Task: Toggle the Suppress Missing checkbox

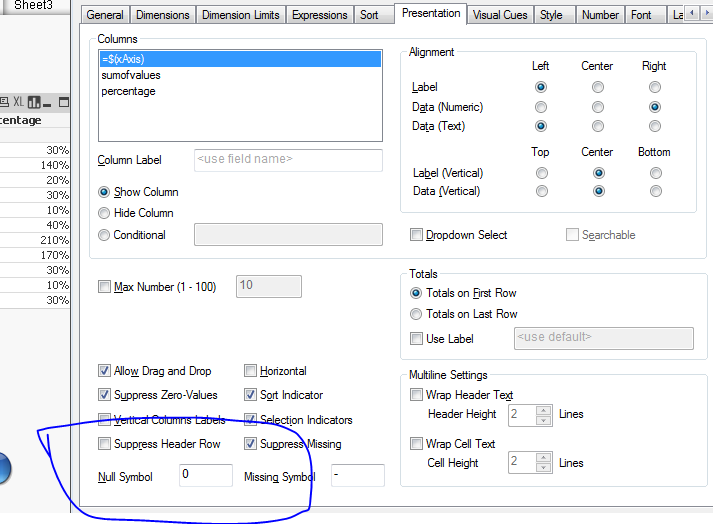Action: (251, 444)
